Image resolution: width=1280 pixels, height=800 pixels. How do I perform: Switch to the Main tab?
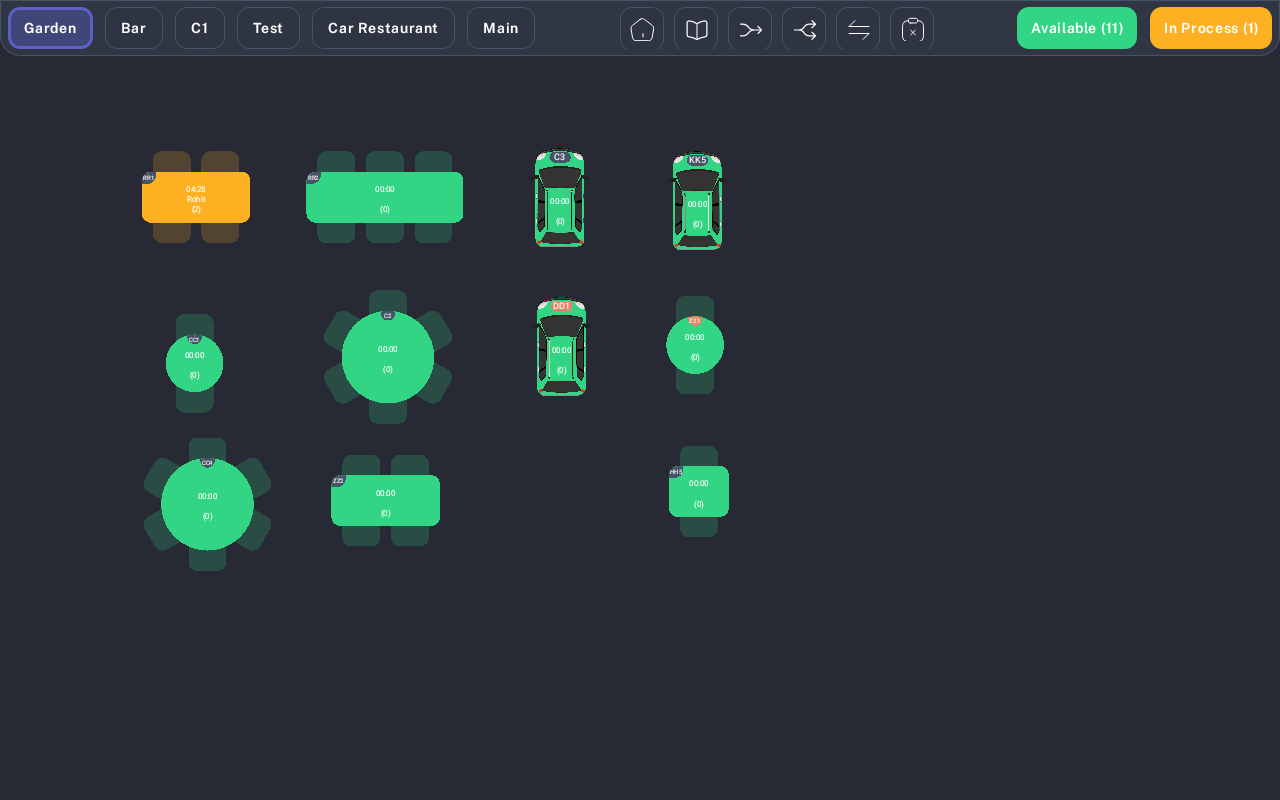[x=501, y=28]
